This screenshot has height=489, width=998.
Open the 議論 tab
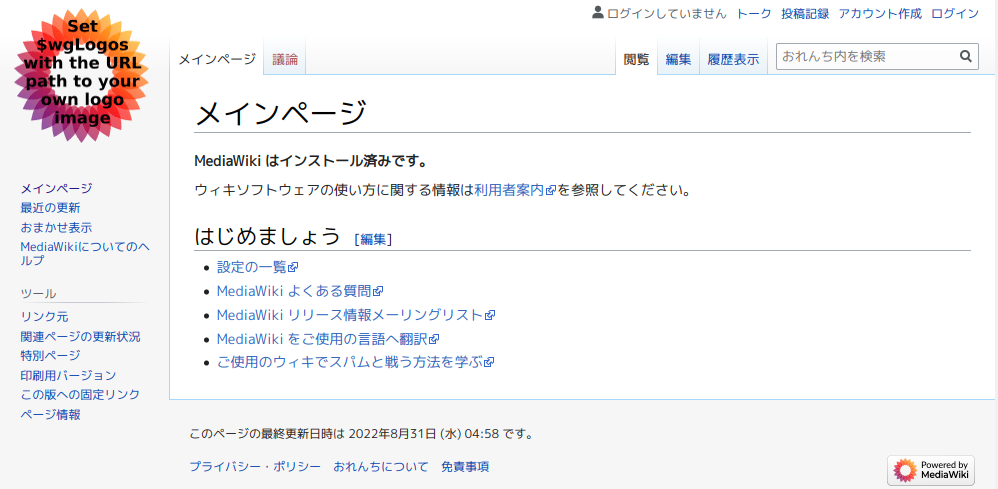click(285, 60)
